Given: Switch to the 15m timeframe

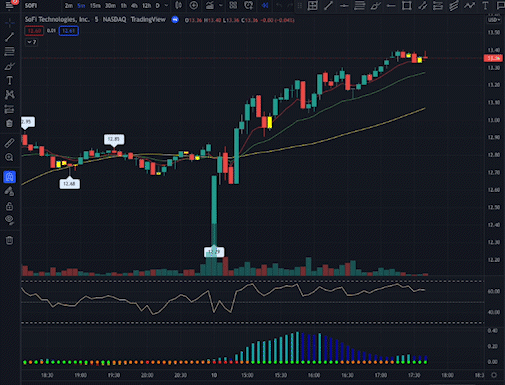Looking at the screenshot, I should 95,6.
